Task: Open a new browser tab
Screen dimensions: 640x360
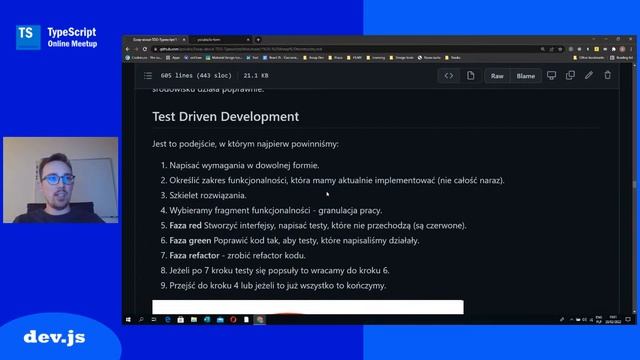Action: pos(258,40)
